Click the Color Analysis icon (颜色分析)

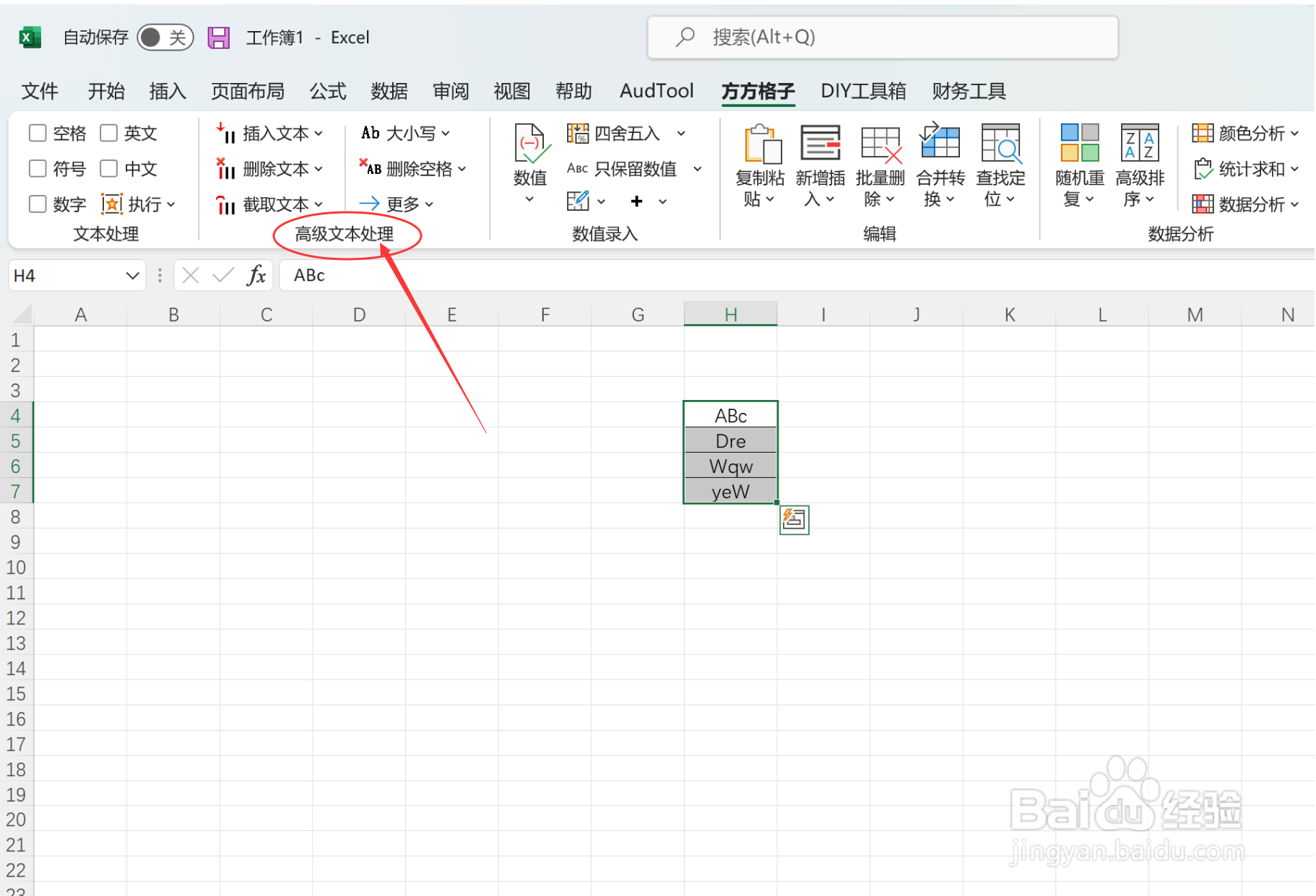pyautogui.click(x=1203, y=133)
